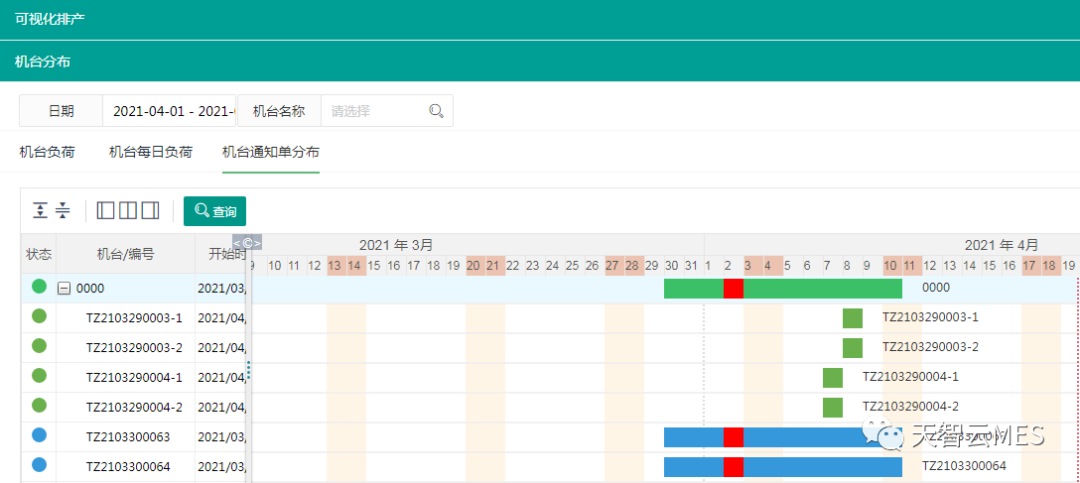Switch to 机台每日负荷 tab
The height and width of the screenshot is (483, 1080).
[x=150, y=152]
